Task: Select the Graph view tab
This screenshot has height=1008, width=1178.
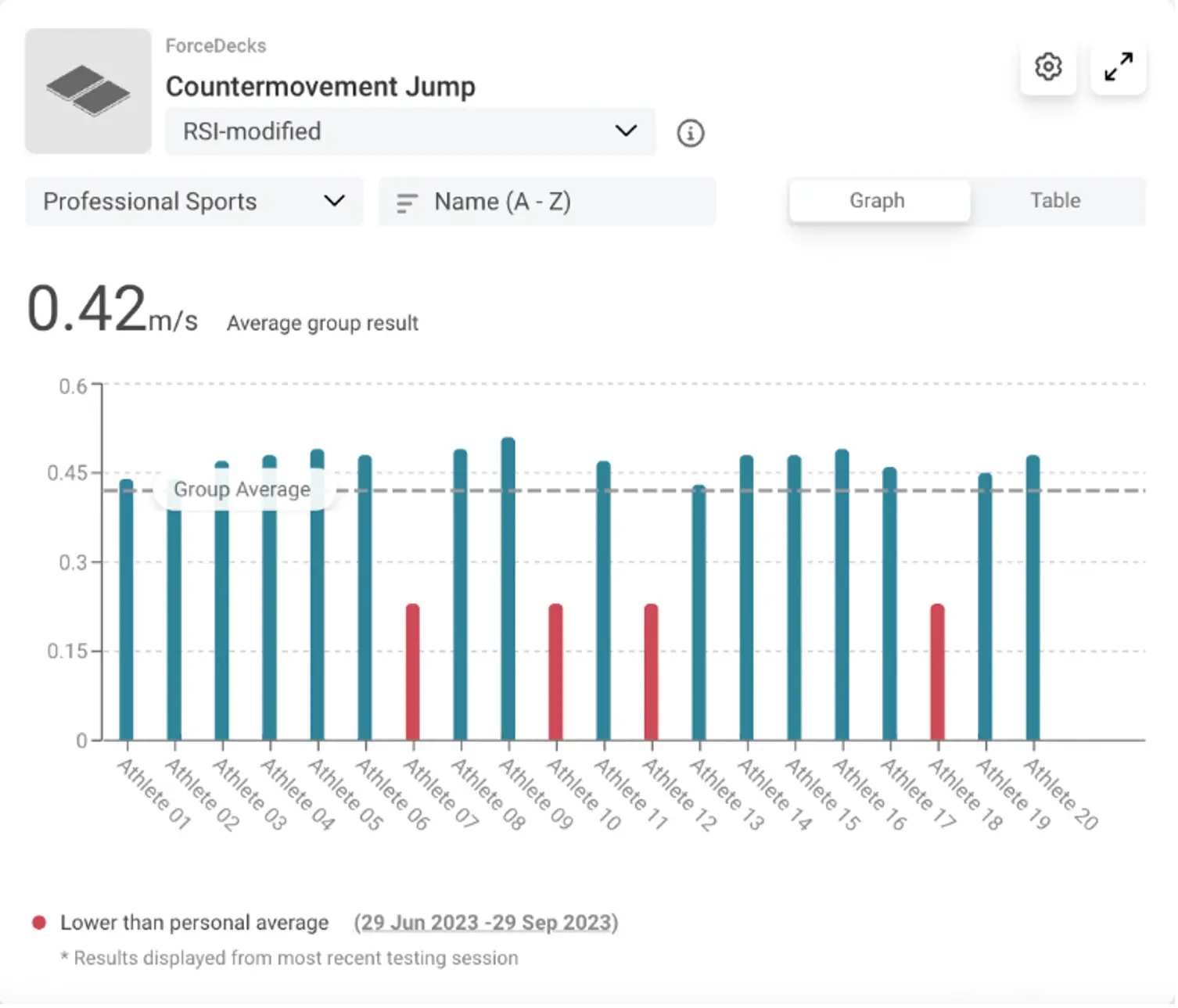Action: pos(878,201)
